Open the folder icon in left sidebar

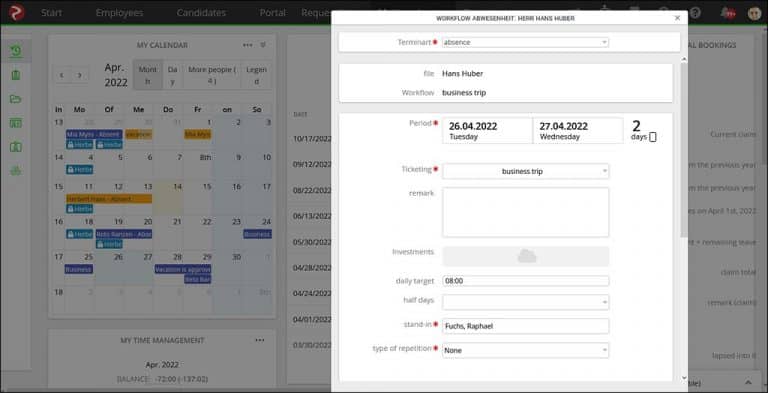click(16, 99)
